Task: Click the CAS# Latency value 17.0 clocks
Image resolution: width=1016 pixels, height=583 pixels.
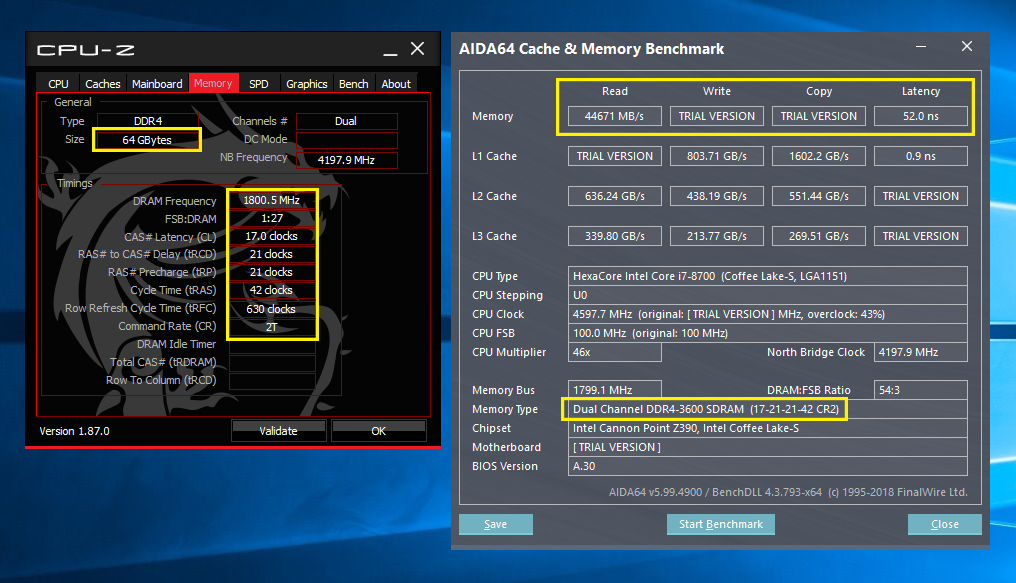Action: [x=271, y=236]
